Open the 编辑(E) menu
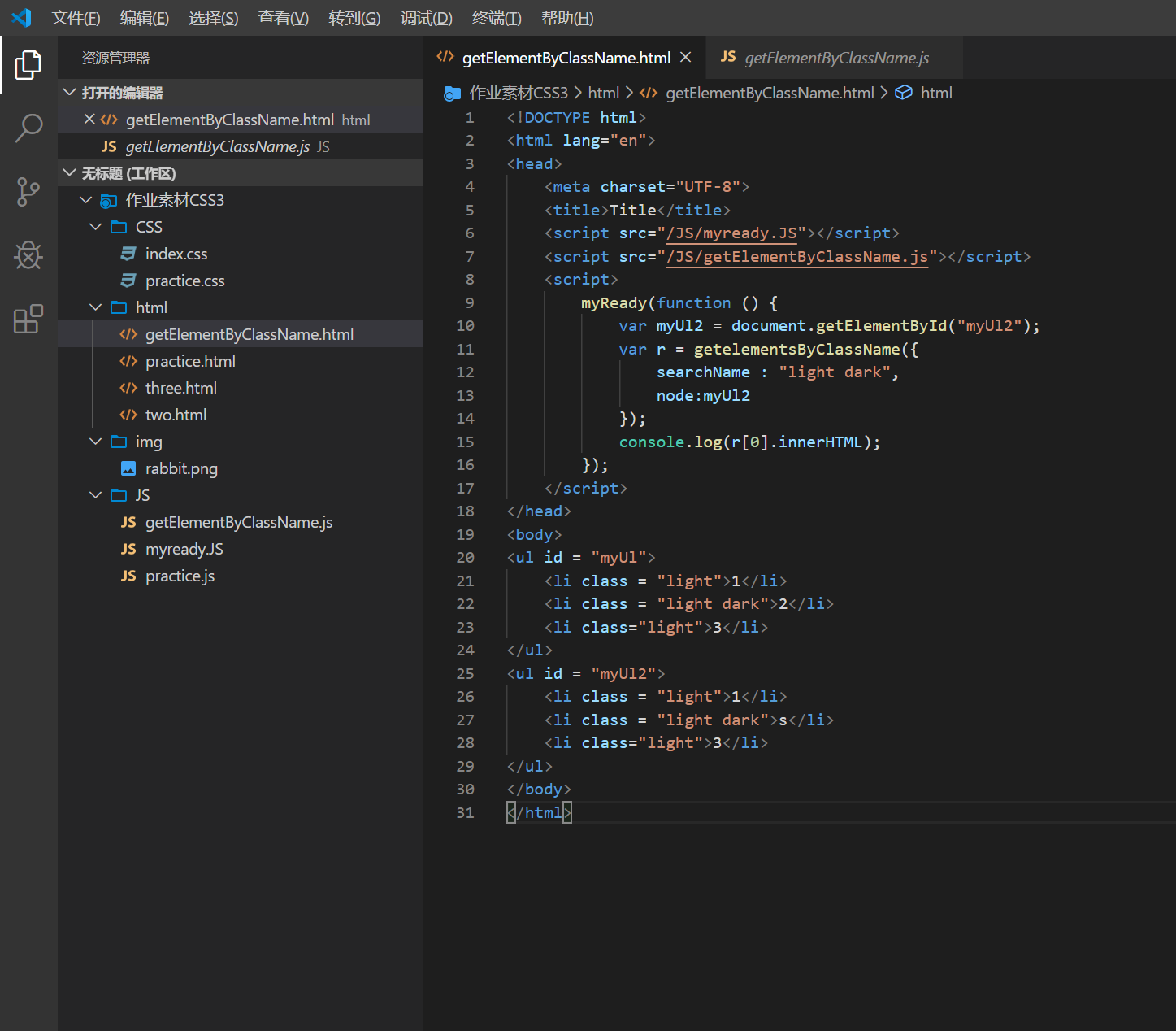 pyautogui.click(x=145, y=18)
